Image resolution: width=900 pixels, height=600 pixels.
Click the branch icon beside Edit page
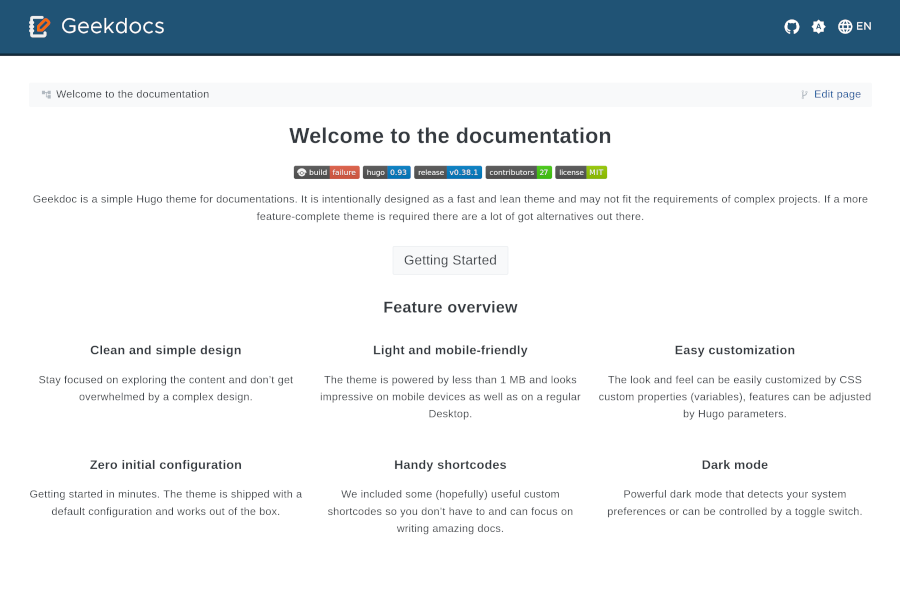(804, 95)
